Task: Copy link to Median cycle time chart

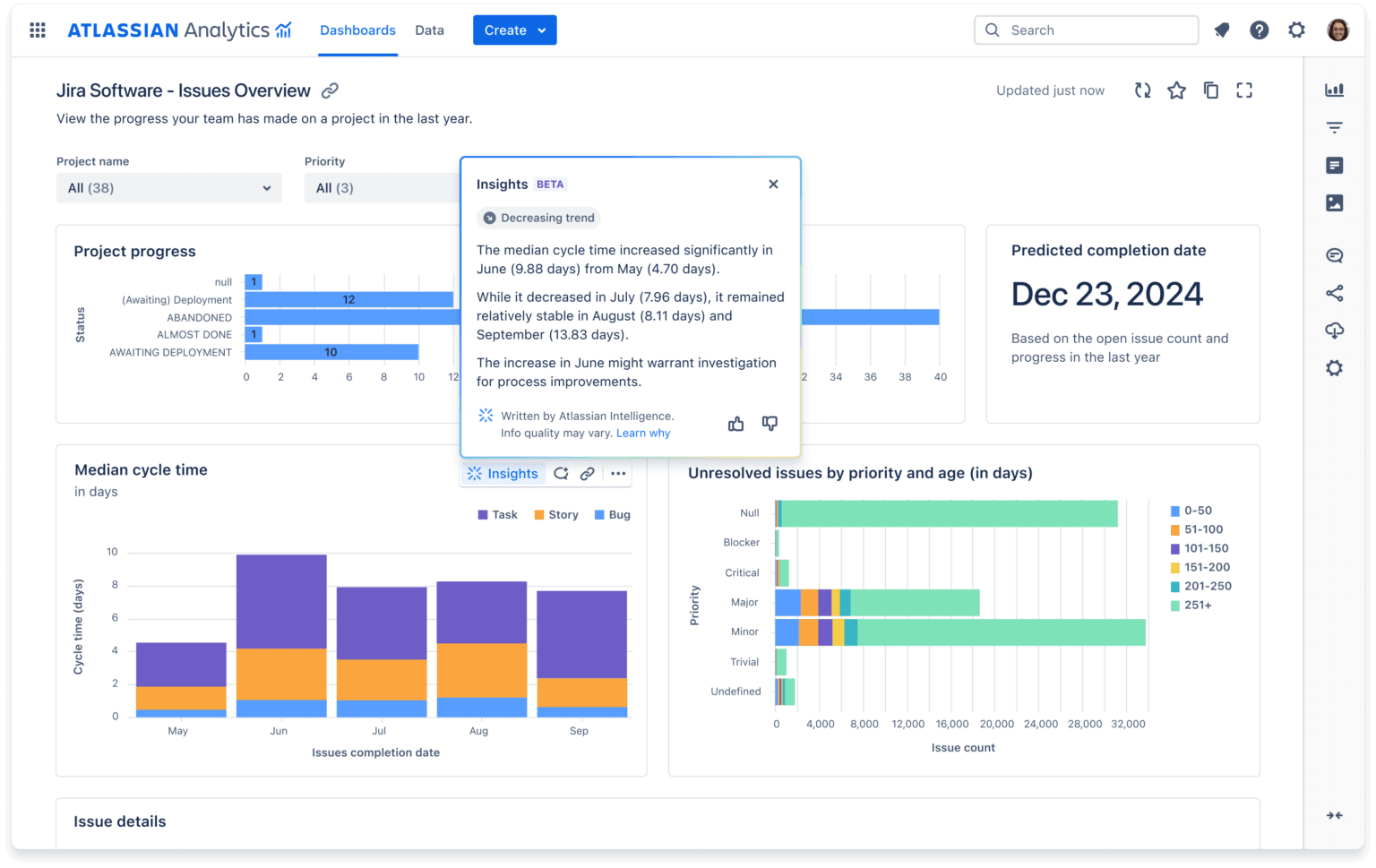Action: (588, 474)
